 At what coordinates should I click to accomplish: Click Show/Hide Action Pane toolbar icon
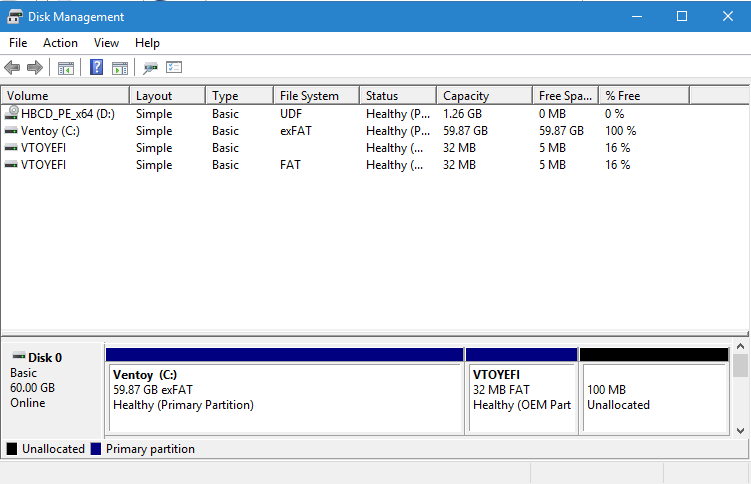120,68
